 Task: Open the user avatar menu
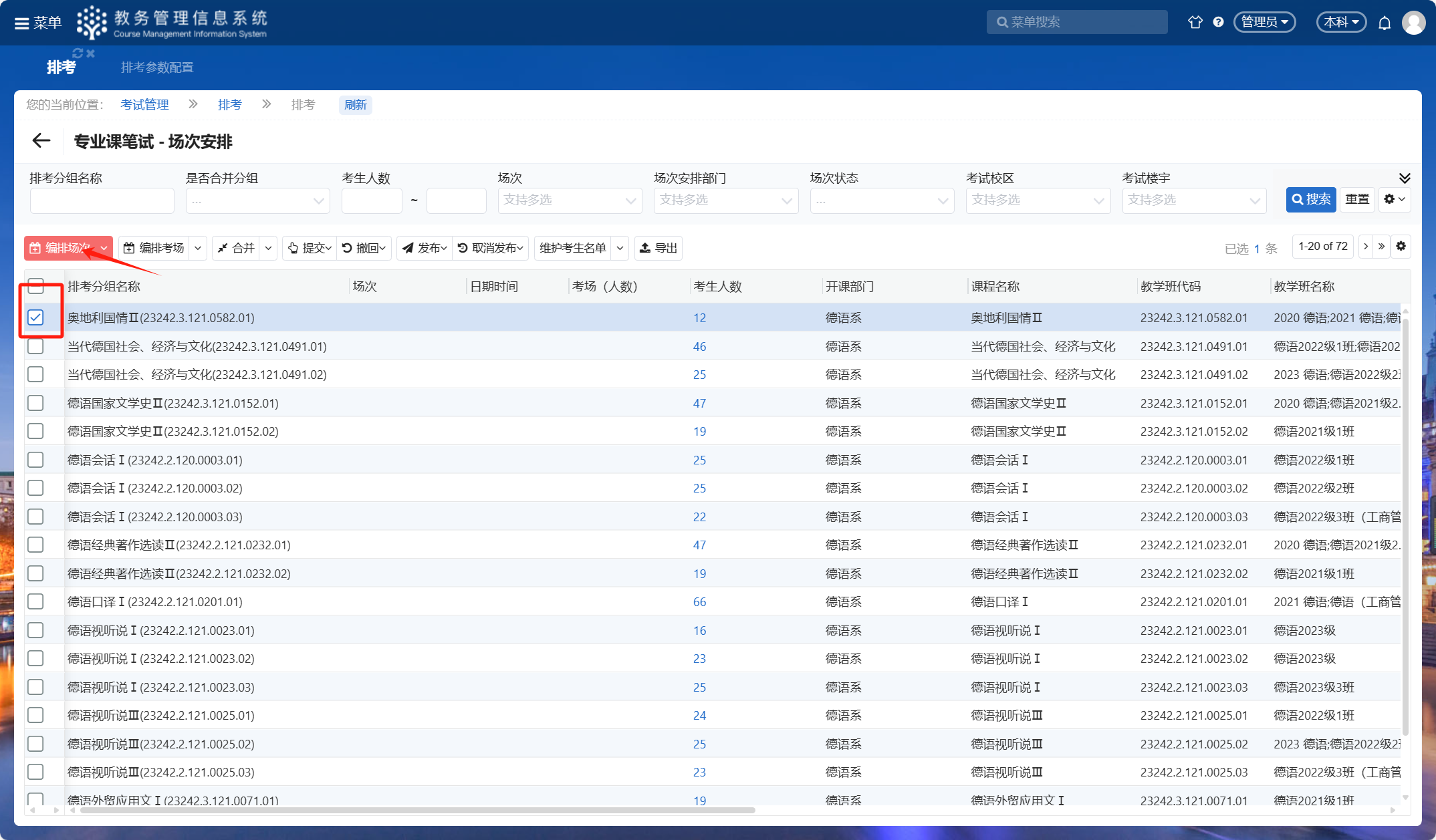point(1413,23)
